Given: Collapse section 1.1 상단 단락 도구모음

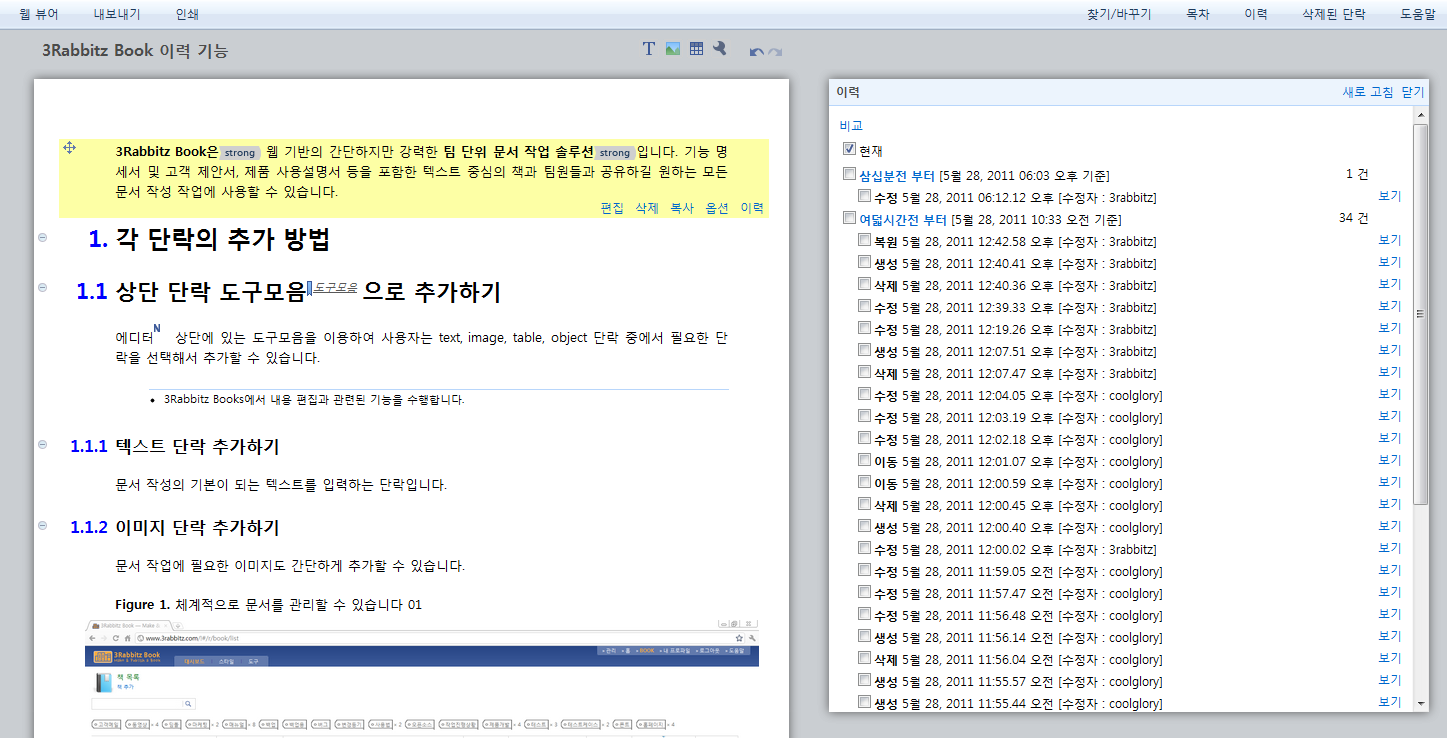Looking at the screenshot, I should (43, 287).
